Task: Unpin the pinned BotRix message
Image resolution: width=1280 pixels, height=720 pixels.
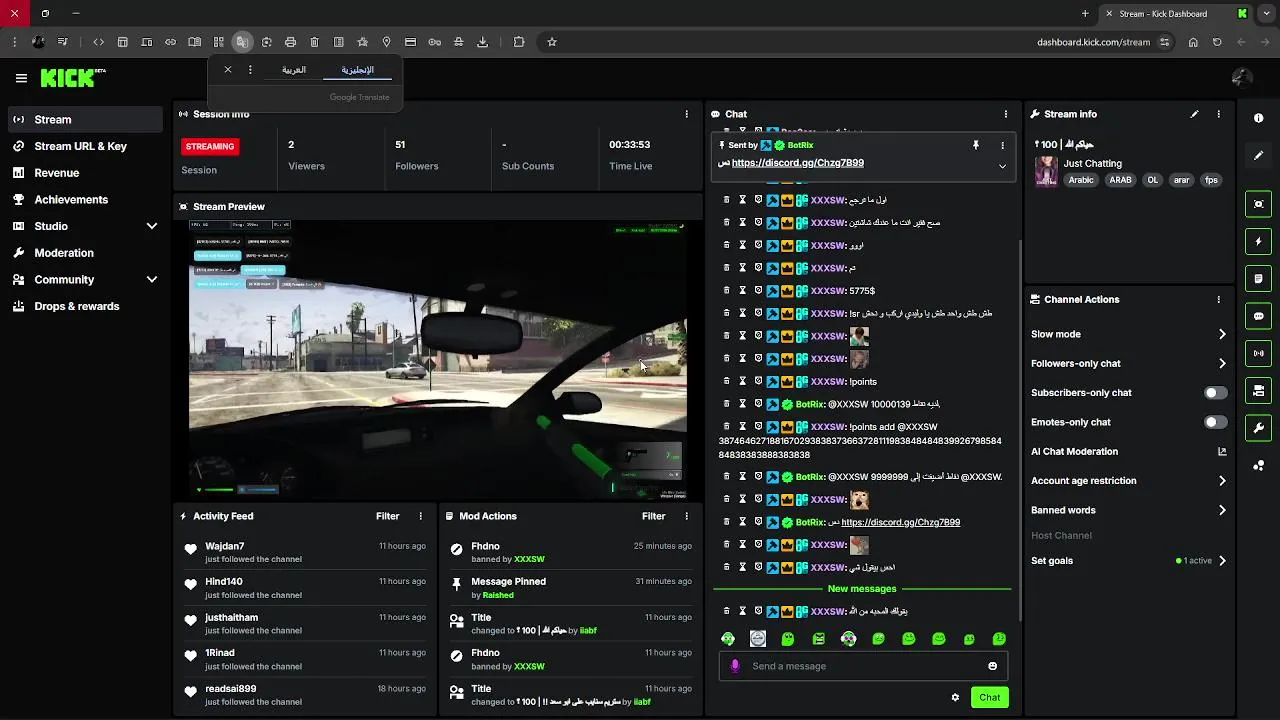Action: [x=976, y=145]
